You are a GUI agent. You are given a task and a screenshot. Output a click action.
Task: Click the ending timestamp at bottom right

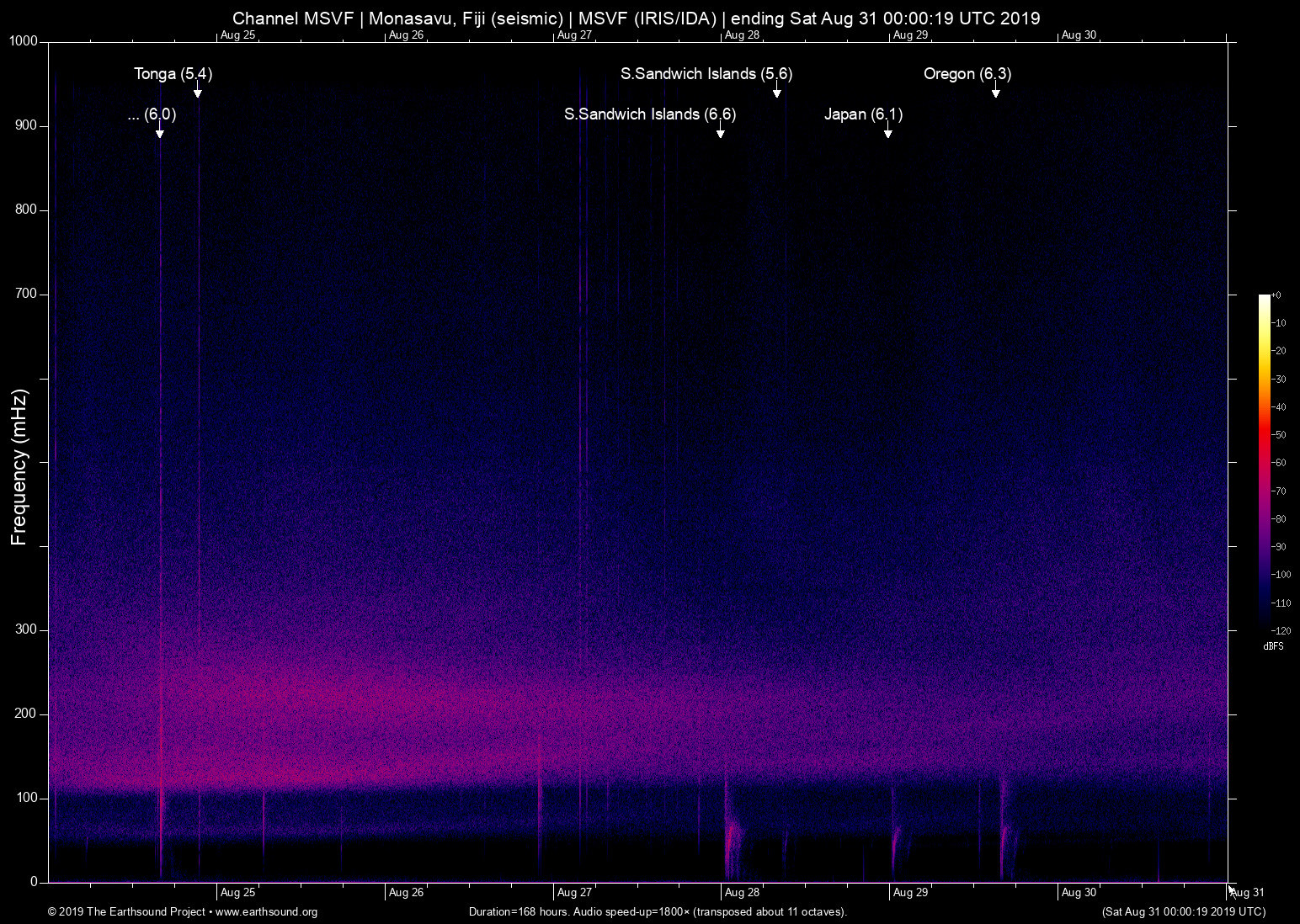pos(1184,912)
